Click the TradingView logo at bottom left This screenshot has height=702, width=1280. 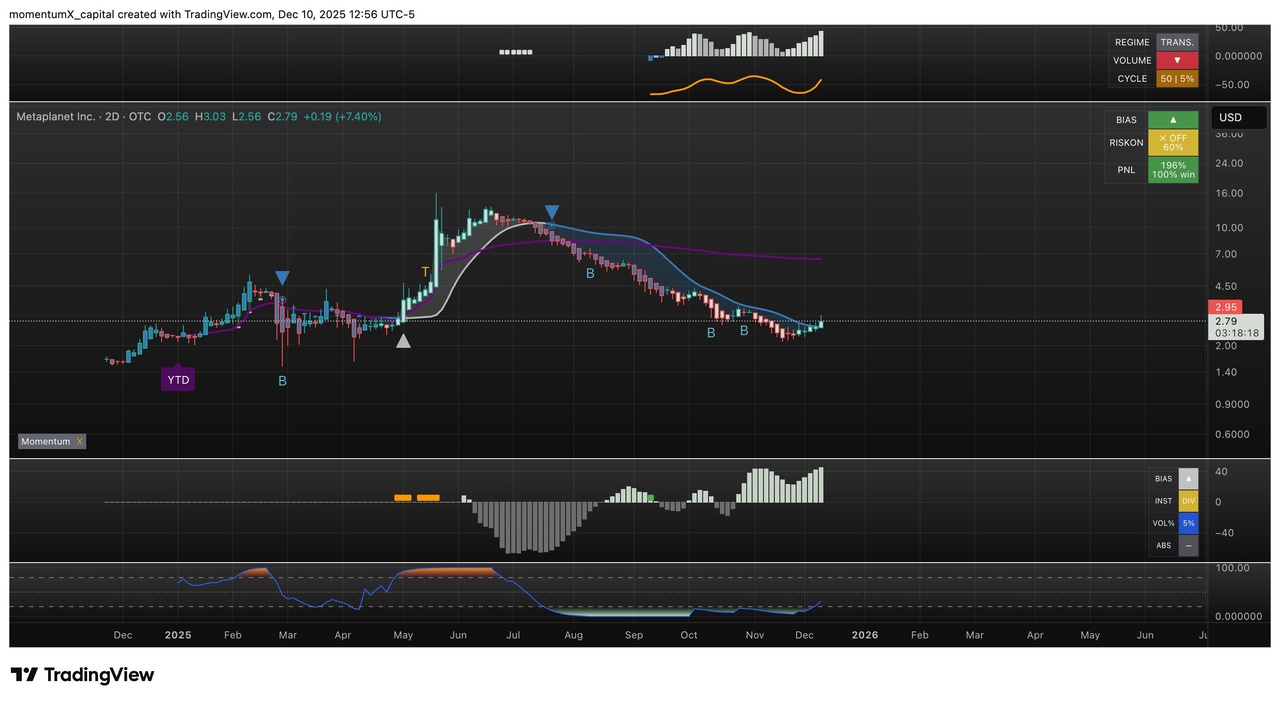pos(83,675)
